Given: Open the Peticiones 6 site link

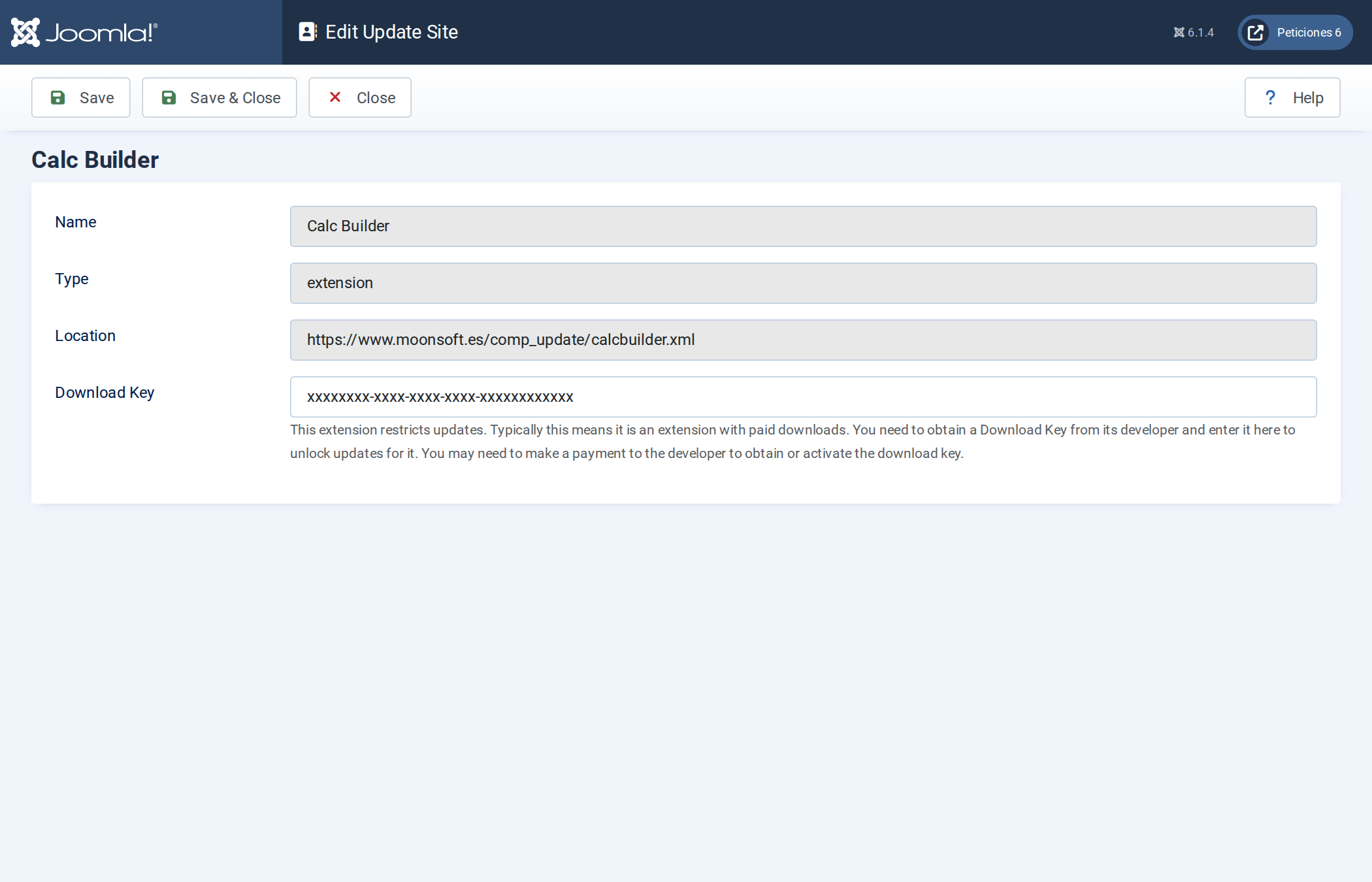Looking at the screenshot, I should [x=1295, y=33].
